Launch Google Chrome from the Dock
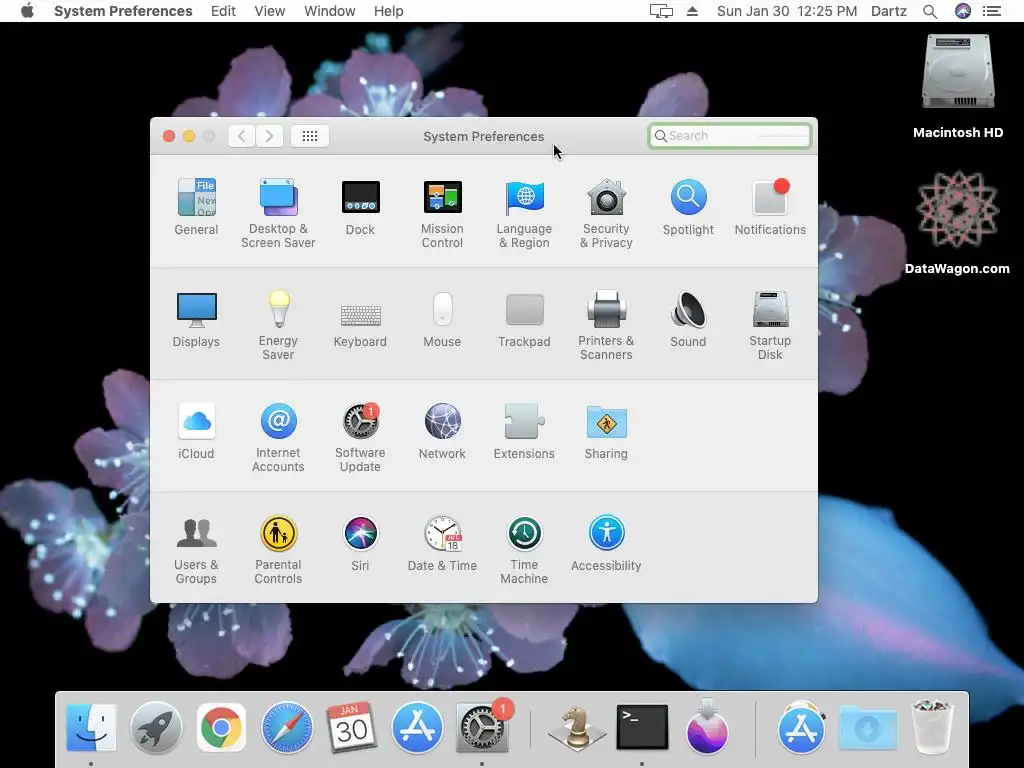This screenshot has width=1024, height=768. point(221,728)
